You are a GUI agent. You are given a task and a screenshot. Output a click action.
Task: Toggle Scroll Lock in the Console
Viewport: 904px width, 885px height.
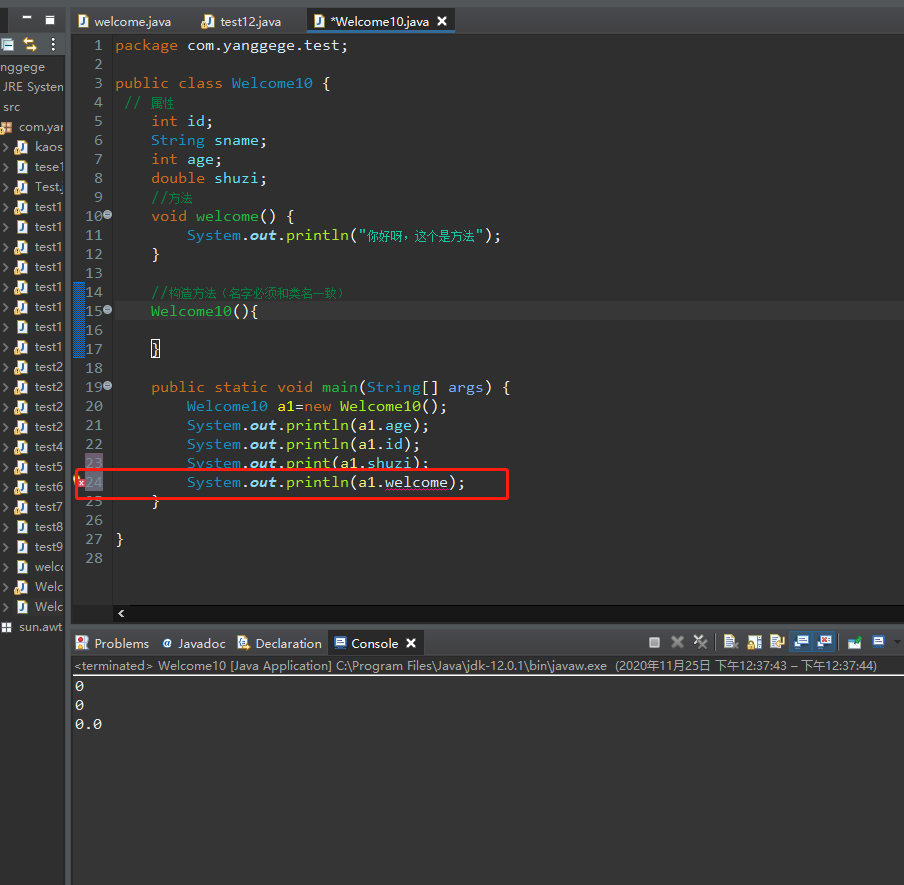click(x=754, y=642)
